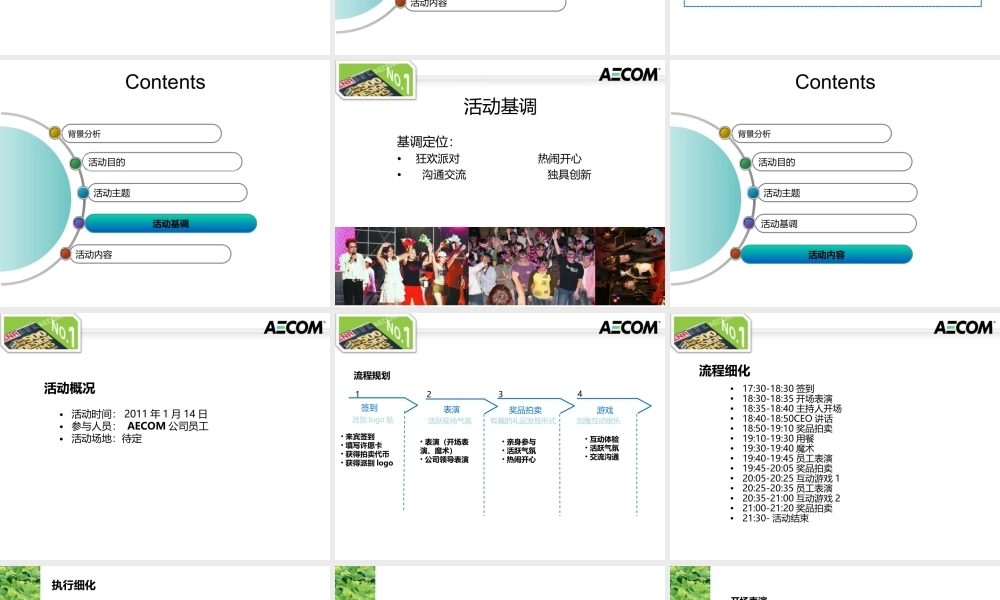Click the 参与人员 AECOM公司员工 line
Viewport: 1000px width, 600px height.
(140, 426)
